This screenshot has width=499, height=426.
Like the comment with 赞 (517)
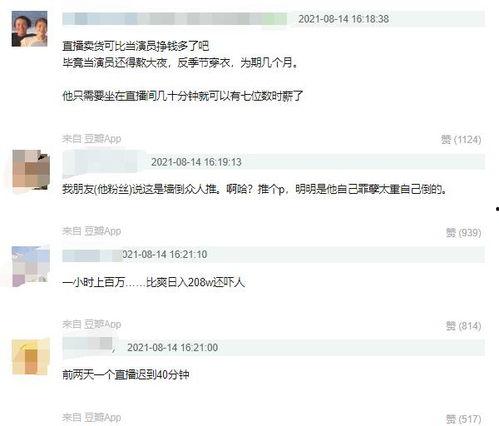coord(463,419)
